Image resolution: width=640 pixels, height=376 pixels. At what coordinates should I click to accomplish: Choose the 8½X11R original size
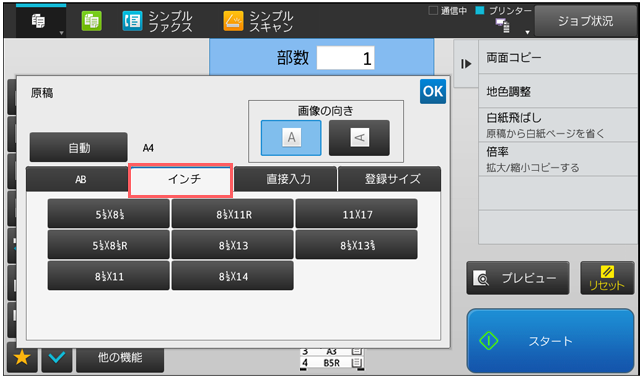pyautogui.click(x=232, y=214)
